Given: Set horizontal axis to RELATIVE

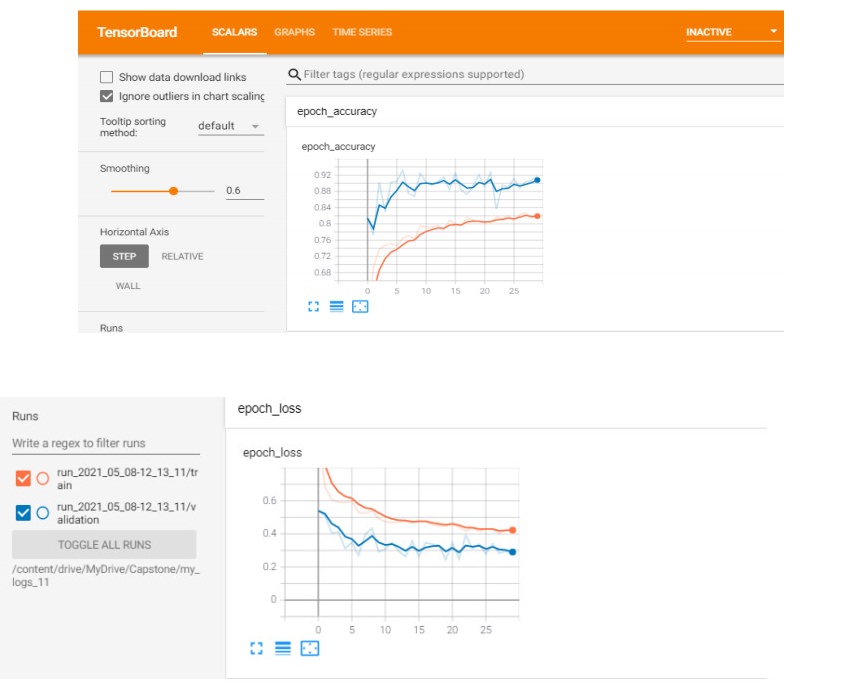Looking at the screenshot, I should click(182, 256).
